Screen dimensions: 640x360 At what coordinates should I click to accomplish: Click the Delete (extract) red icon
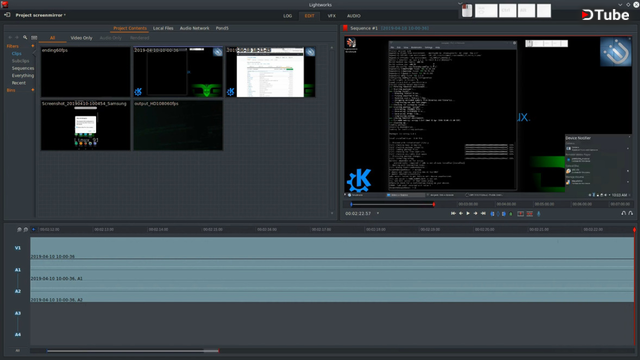point(529,213)
